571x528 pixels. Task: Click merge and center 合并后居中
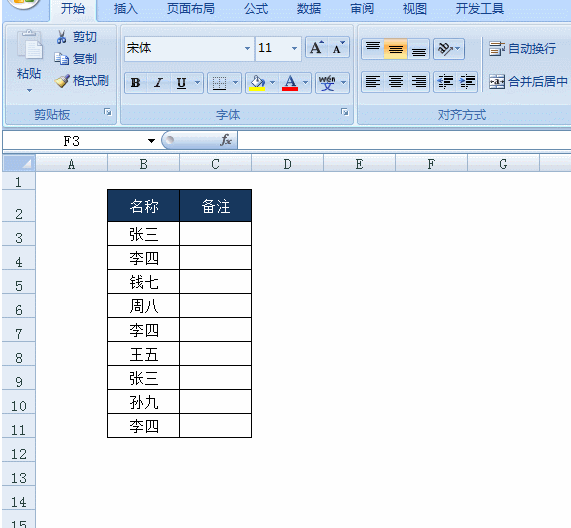(528, 82)
